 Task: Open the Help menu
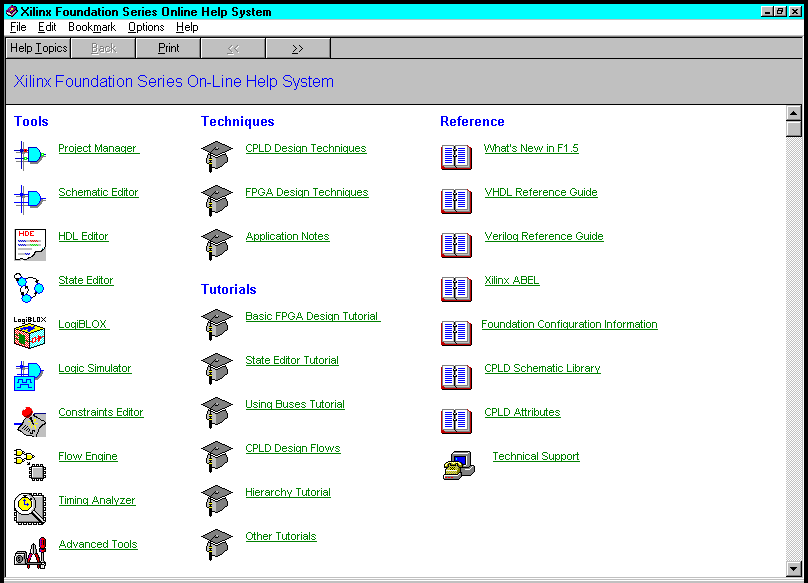[187, 27]
